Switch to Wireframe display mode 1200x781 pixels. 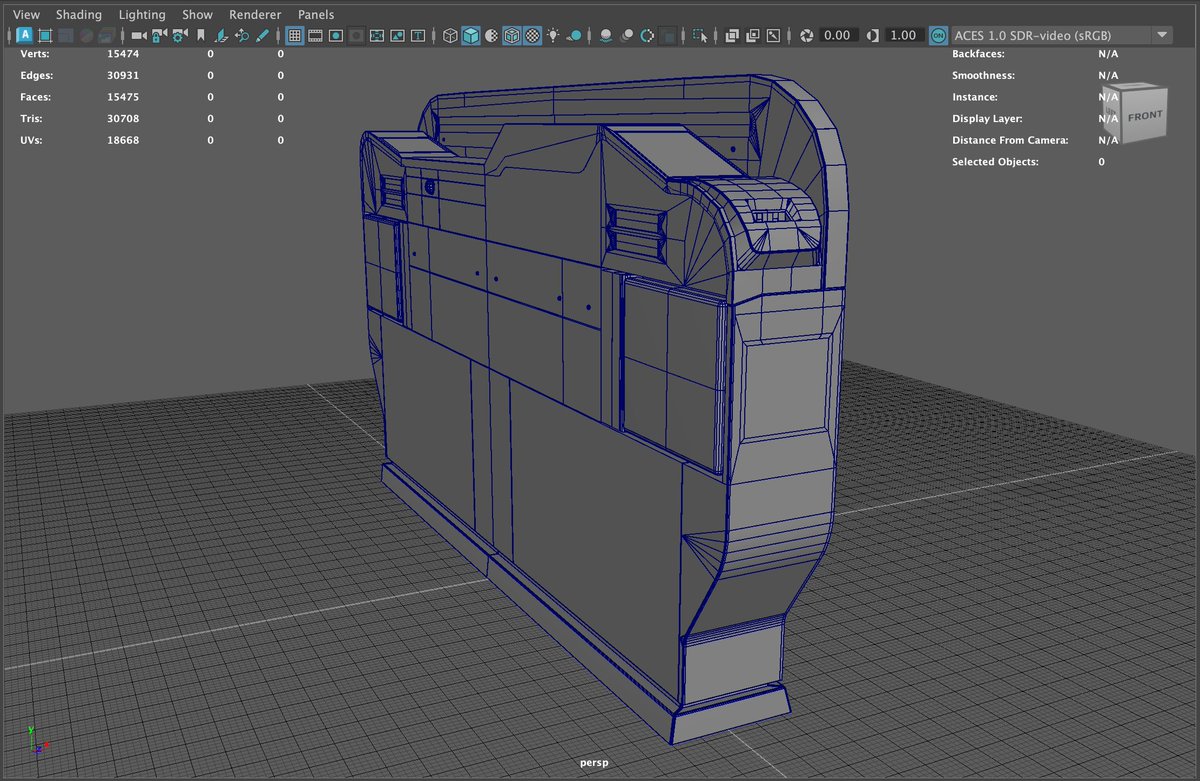pos(450,35)
